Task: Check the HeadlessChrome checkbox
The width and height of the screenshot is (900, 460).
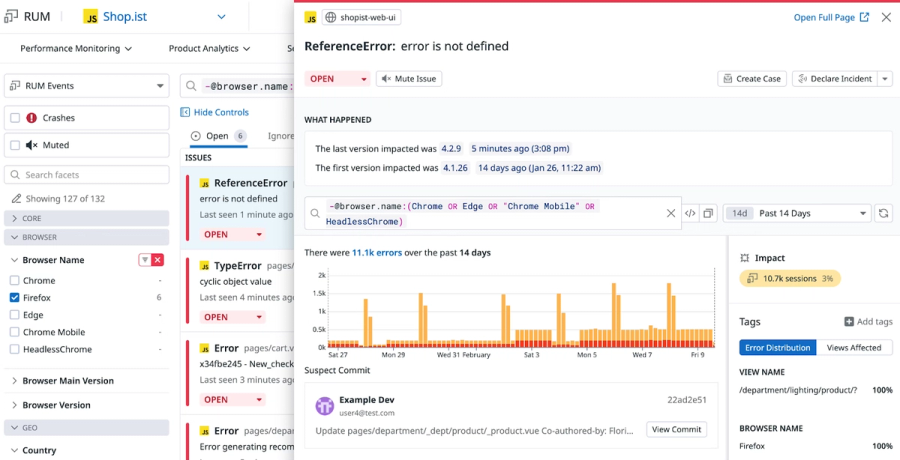Action: pyautogui.click(x=14, y=350)
